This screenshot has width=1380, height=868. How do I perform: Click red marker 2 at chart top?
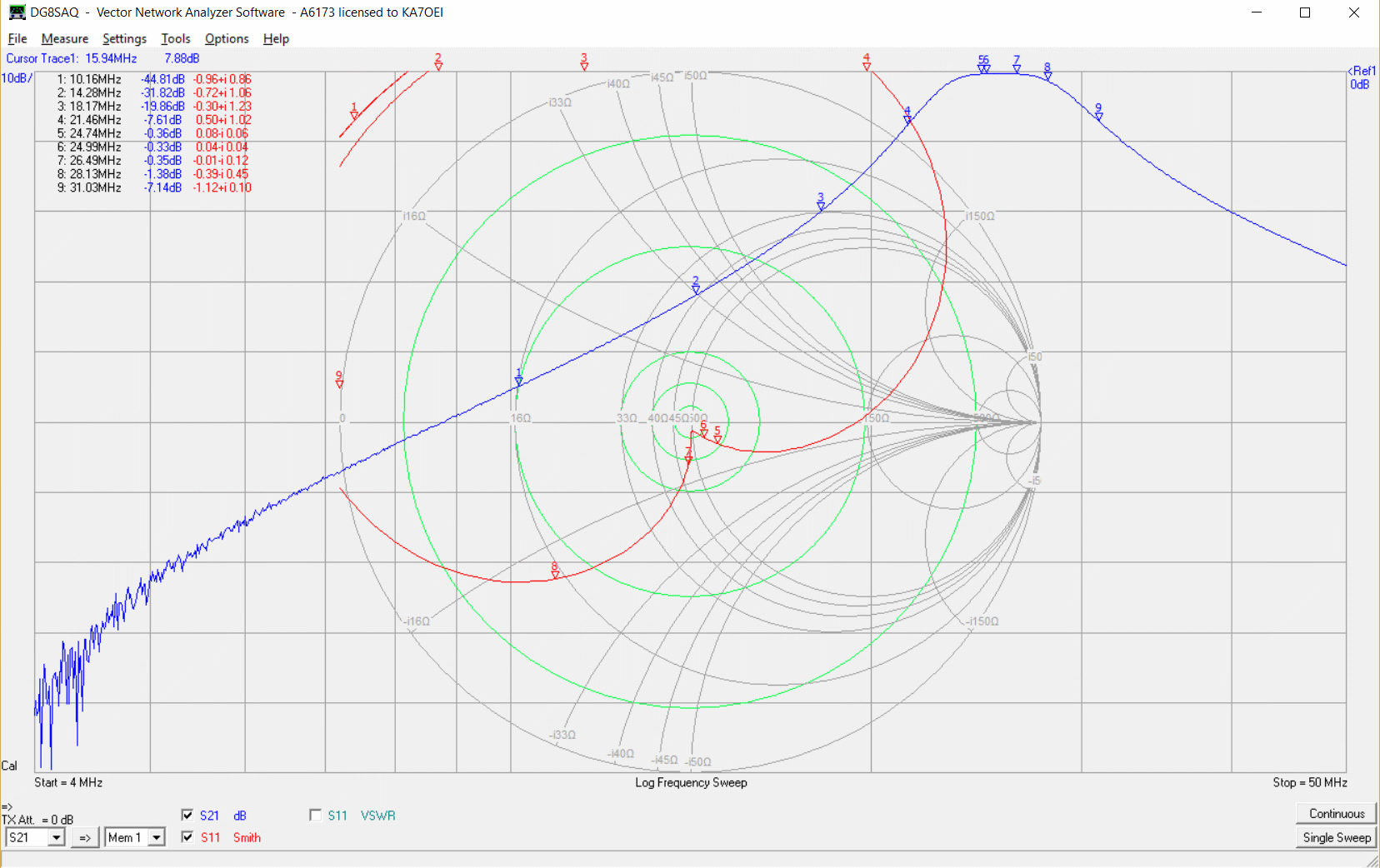[x=438, y=62]
